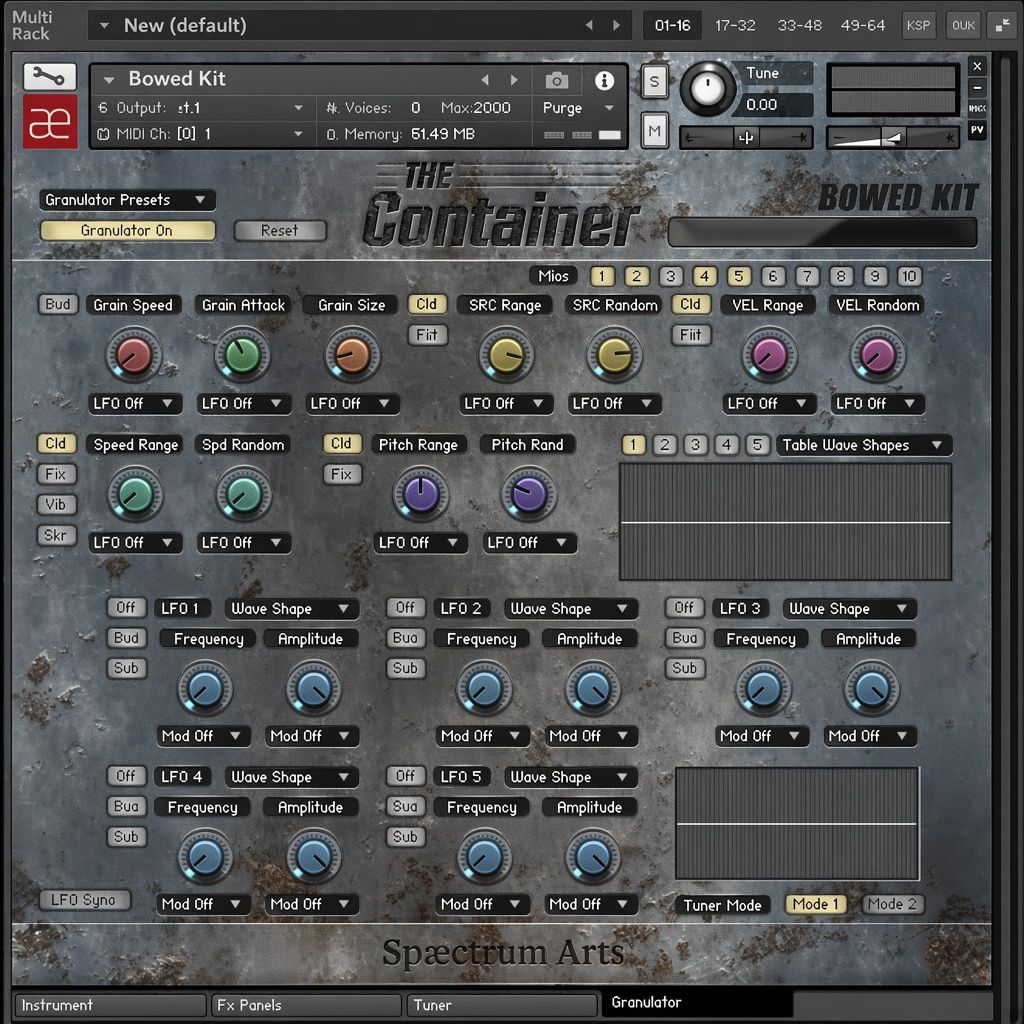Open Table Wave Shapes dropdown
The width and height of the screenshot is (1024, 1024).
pos(863,445)
